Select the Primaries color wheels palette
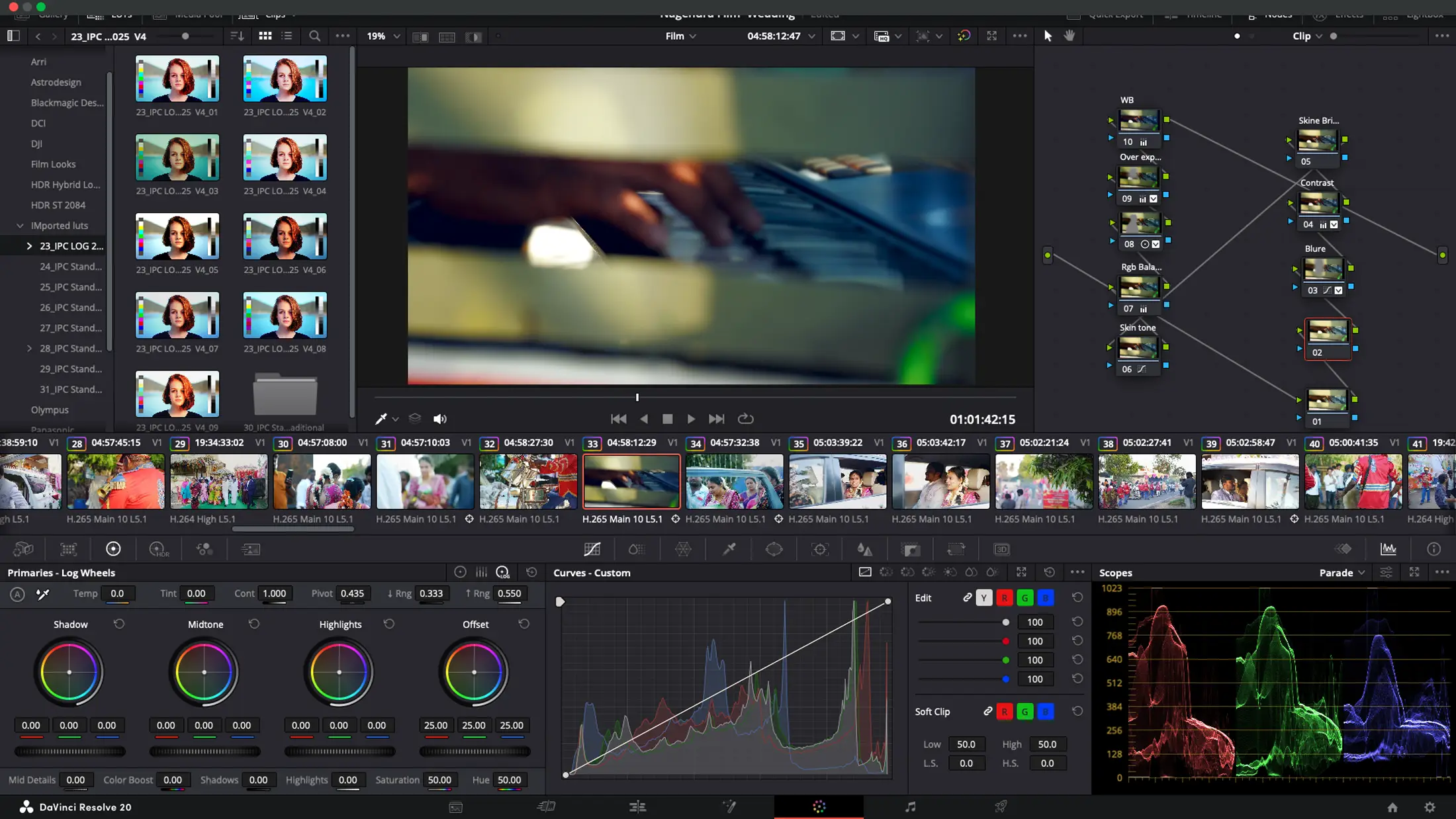The width and height of the screenshot is (1456, 819). (x=113, y=549)
